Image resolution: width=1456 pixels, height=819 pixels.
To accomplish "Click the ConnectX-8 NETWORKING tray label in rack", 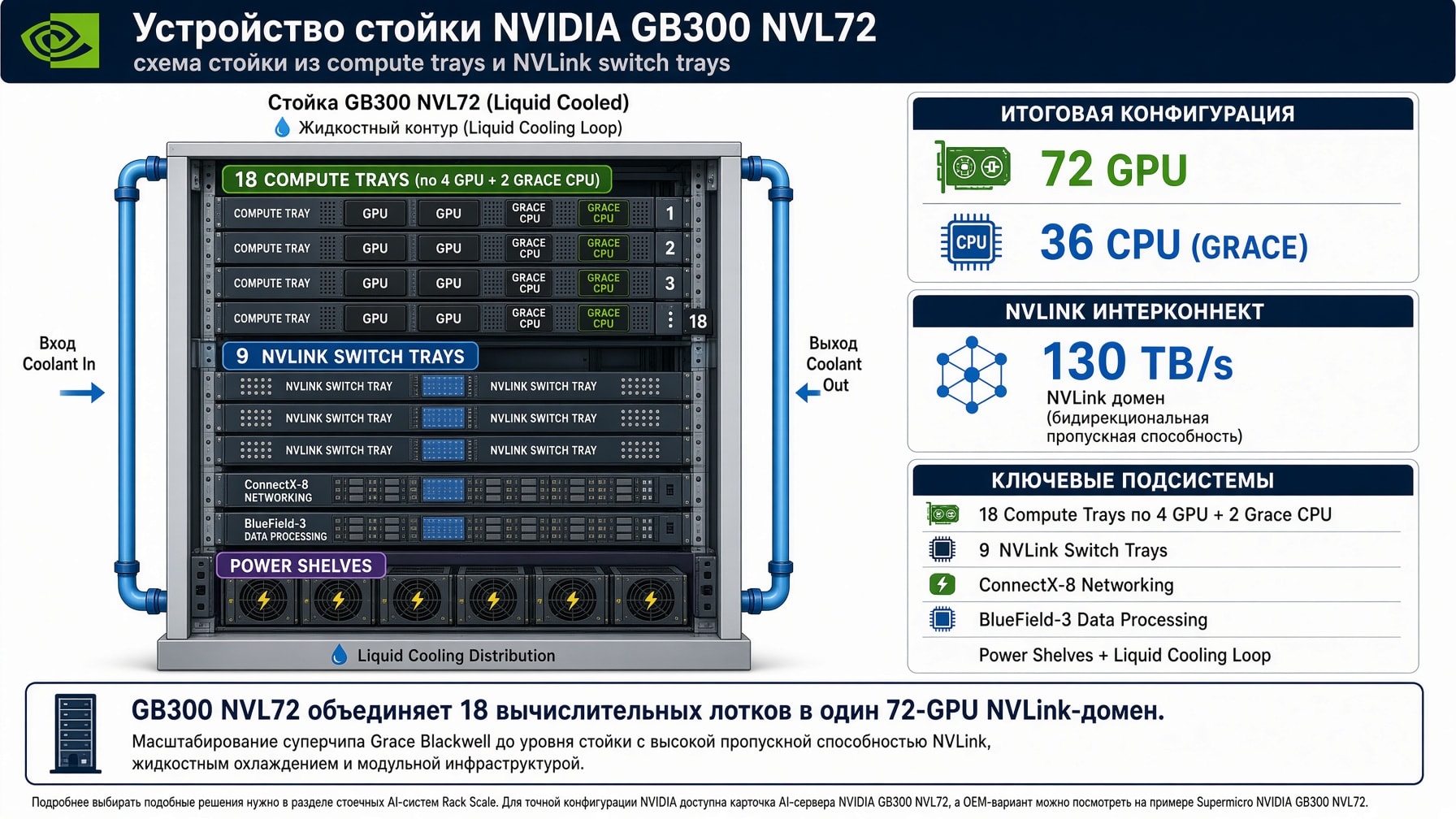I will point(278,491).
